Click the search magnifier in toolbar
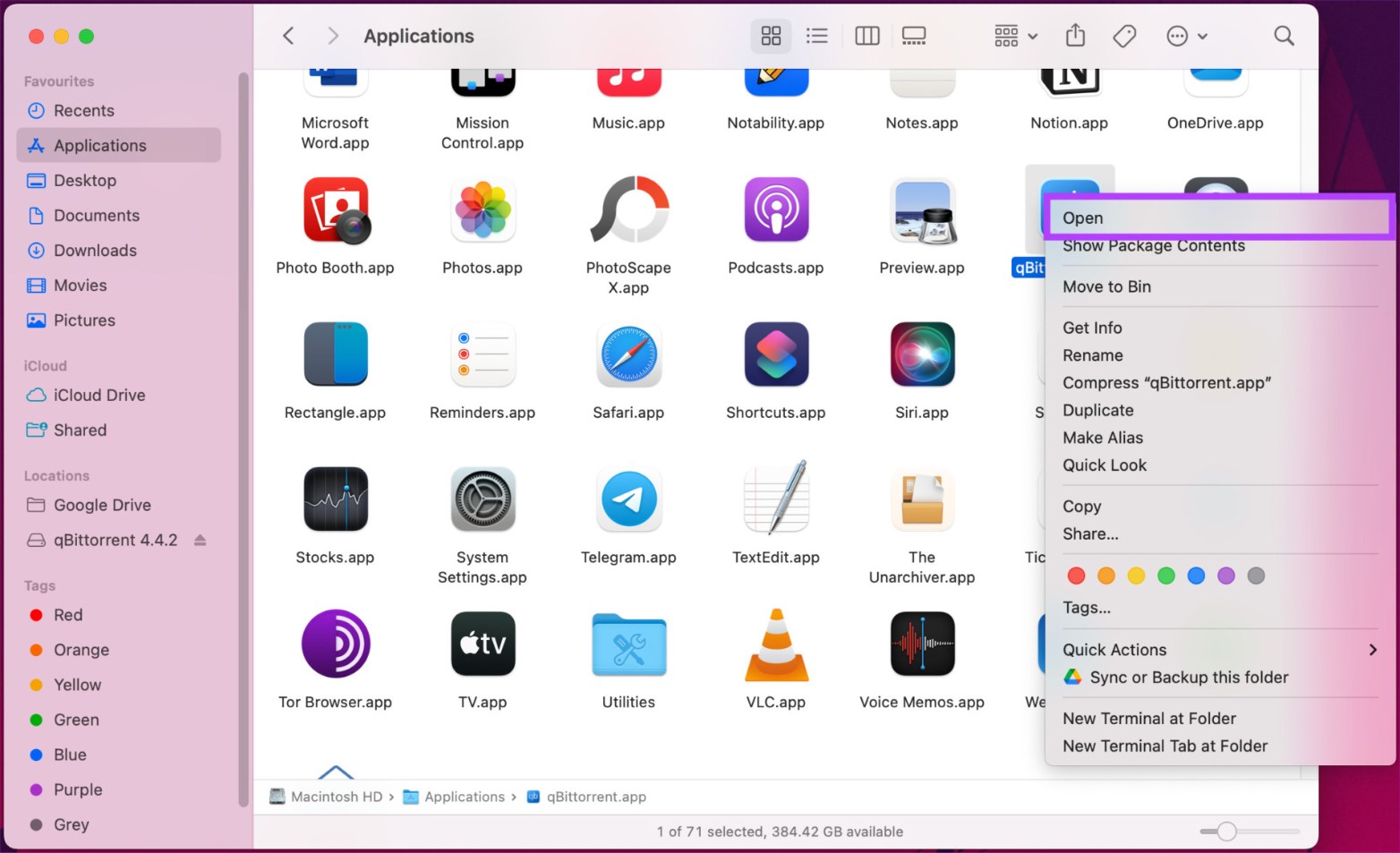 click(1284, 36)
